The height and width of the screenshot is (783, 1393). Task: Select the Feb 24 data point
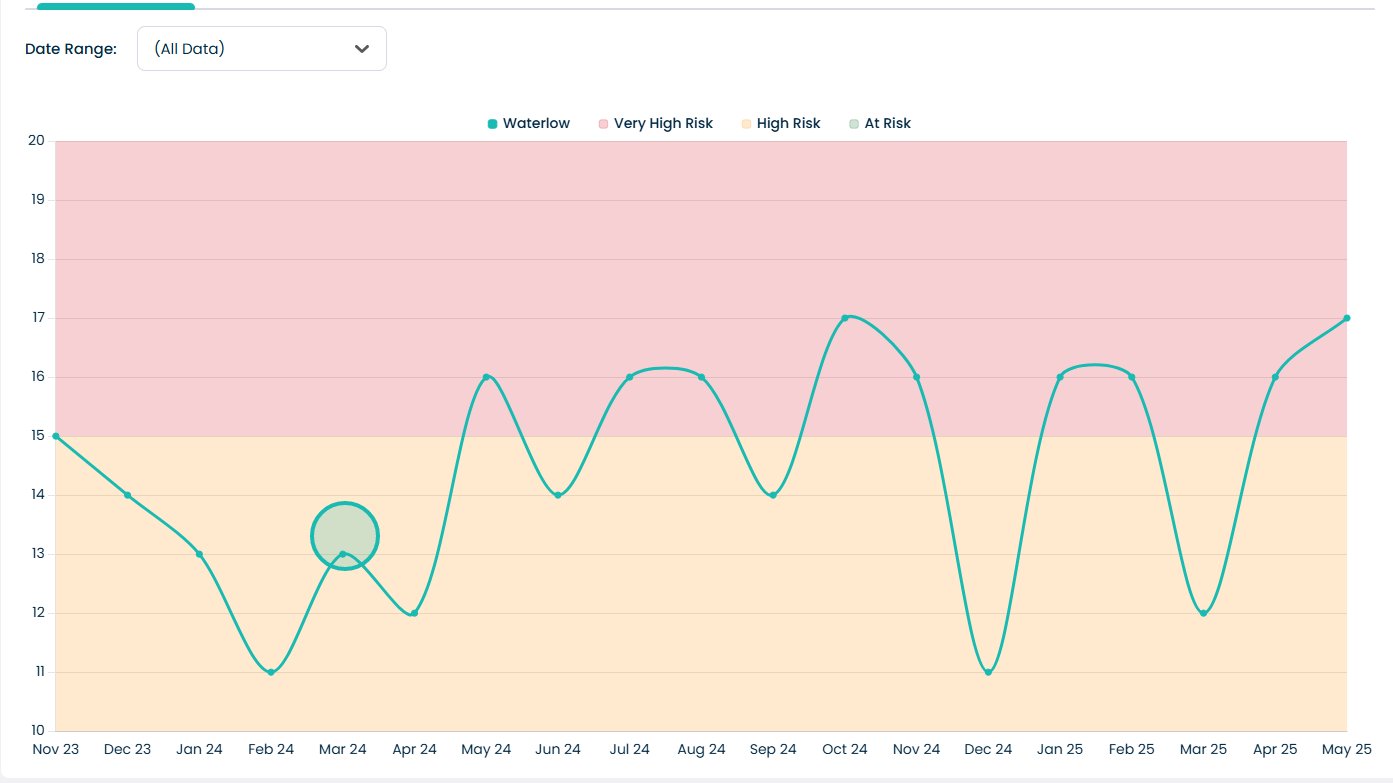click(x=271, y=672)
